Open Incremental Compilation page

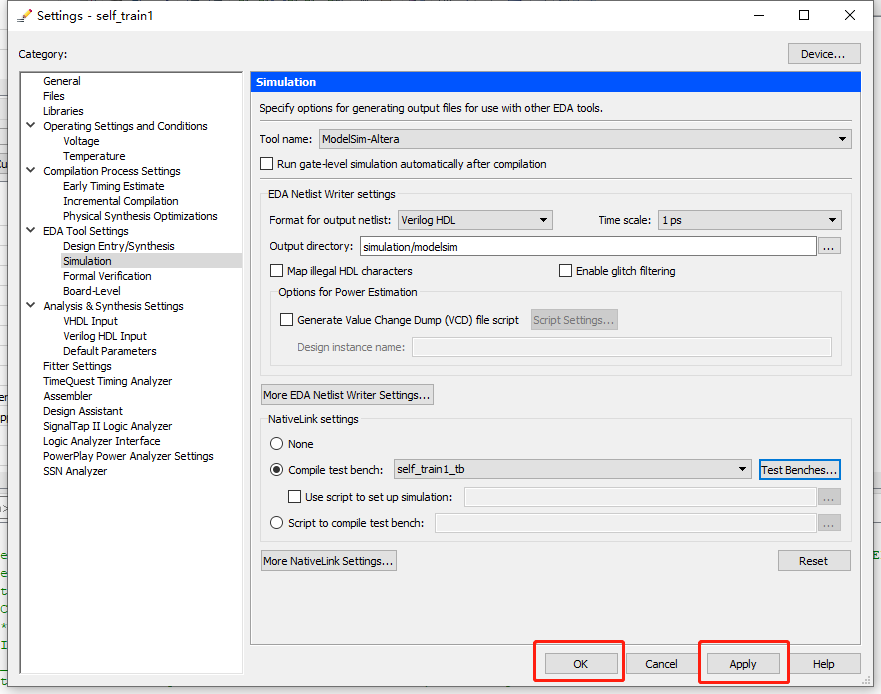click(121, 201)
